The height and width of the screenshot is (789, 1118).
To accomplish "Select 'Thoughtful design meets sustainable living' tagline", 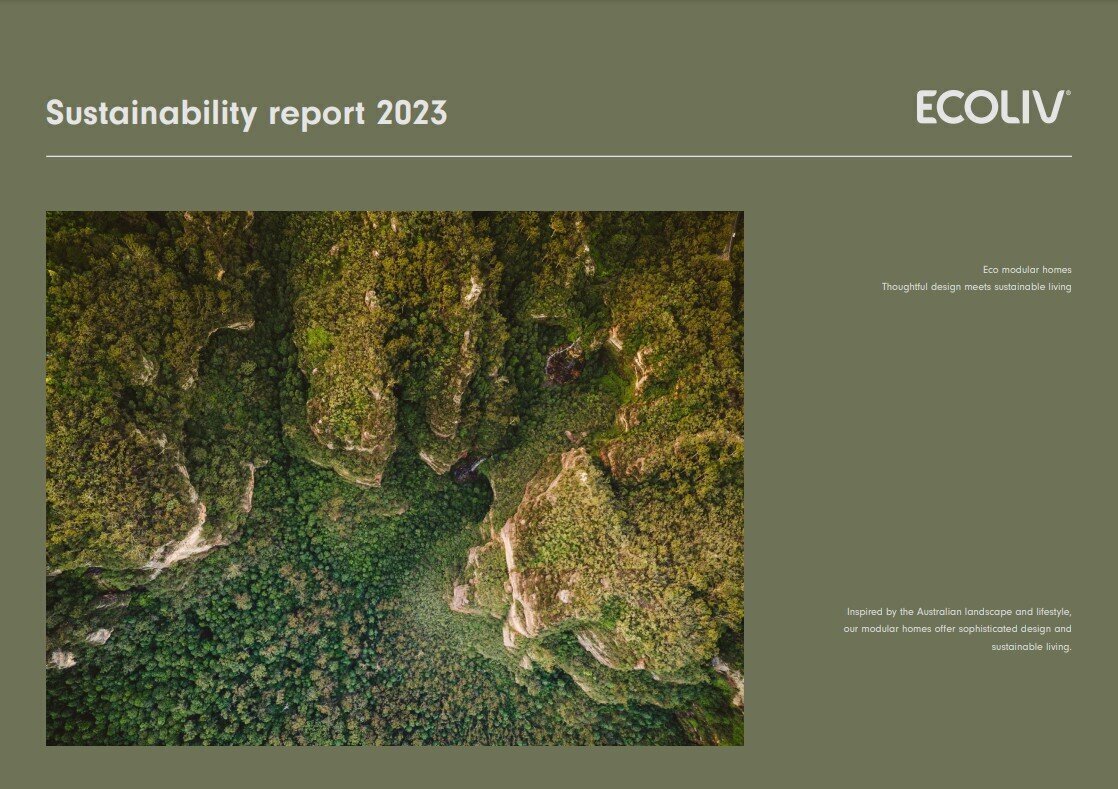I will [x=976, y=287].
